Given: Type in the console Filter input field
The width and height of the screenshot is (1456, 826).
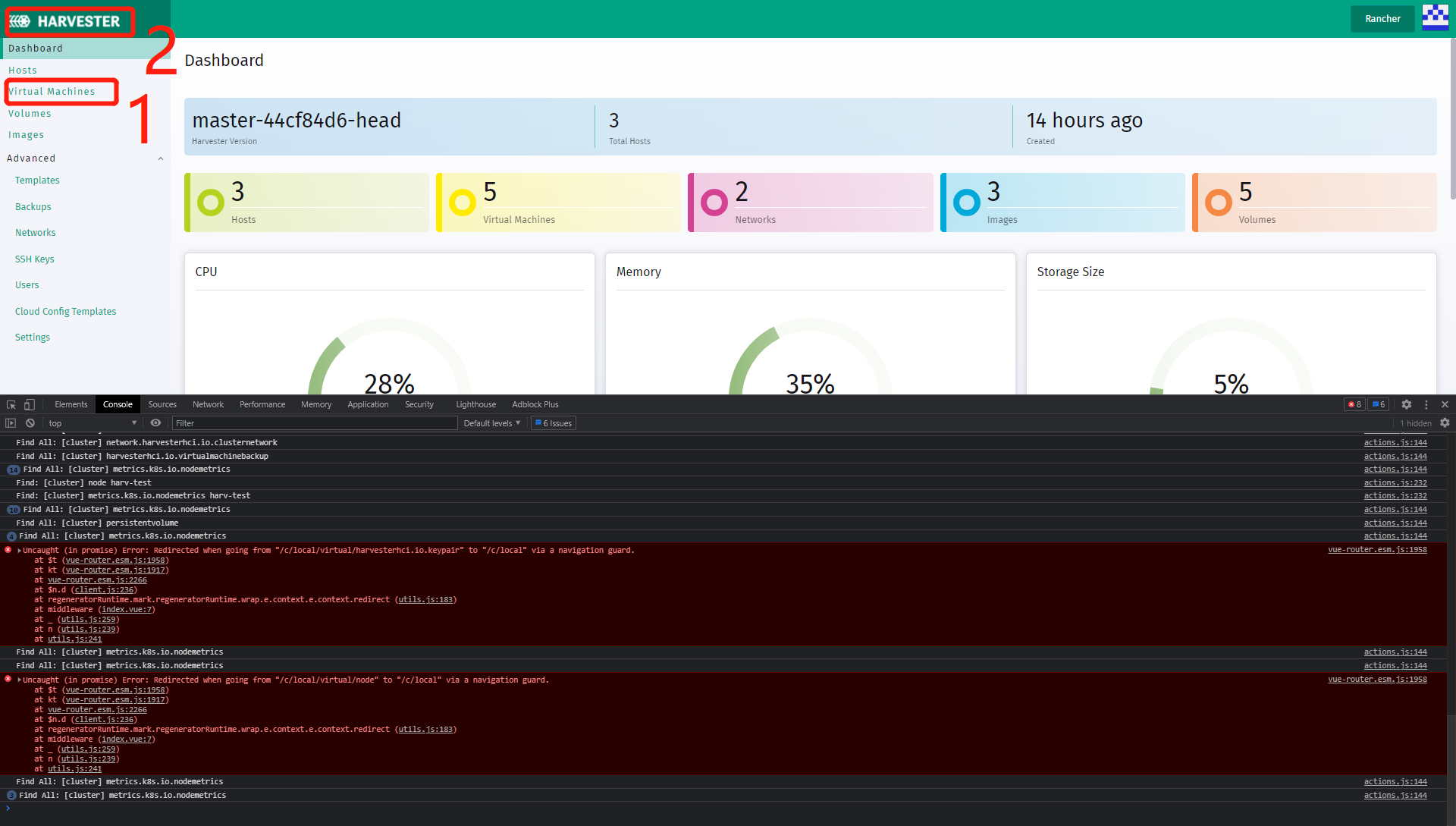Looking at the screenshot, I should click(x=315, y=422).
